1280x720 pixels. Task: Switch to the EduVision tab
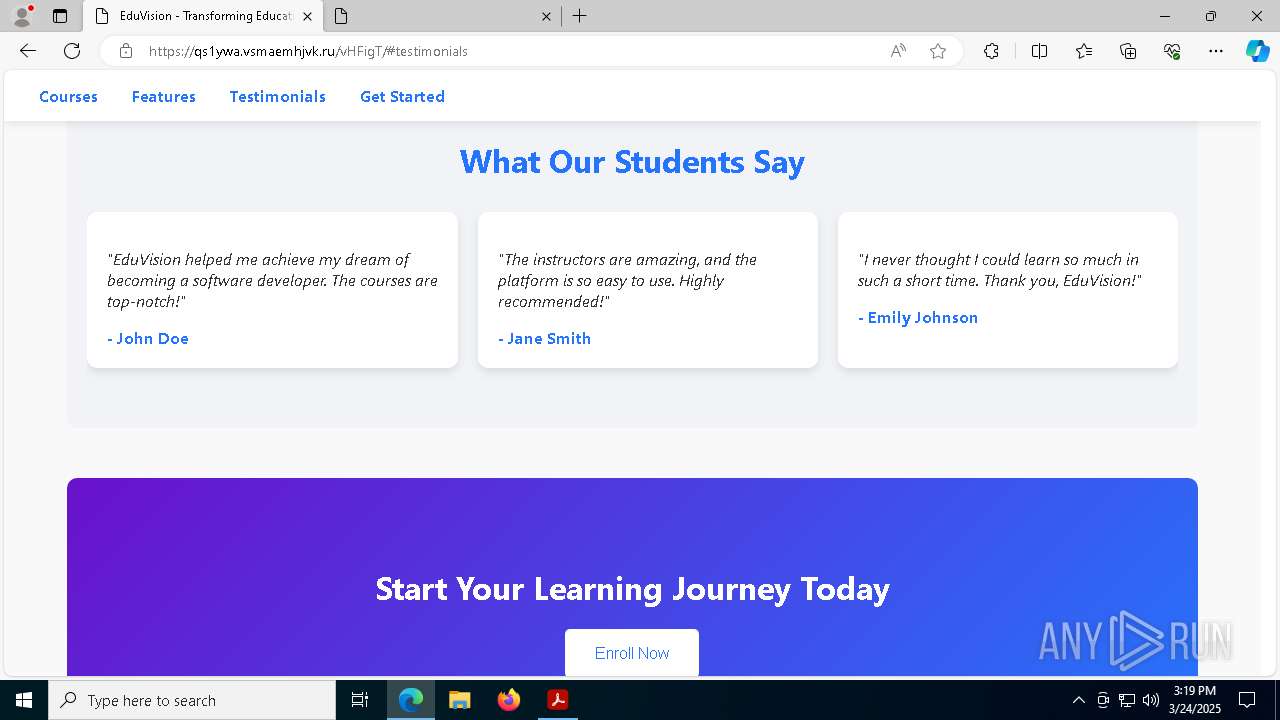(202, 16)
